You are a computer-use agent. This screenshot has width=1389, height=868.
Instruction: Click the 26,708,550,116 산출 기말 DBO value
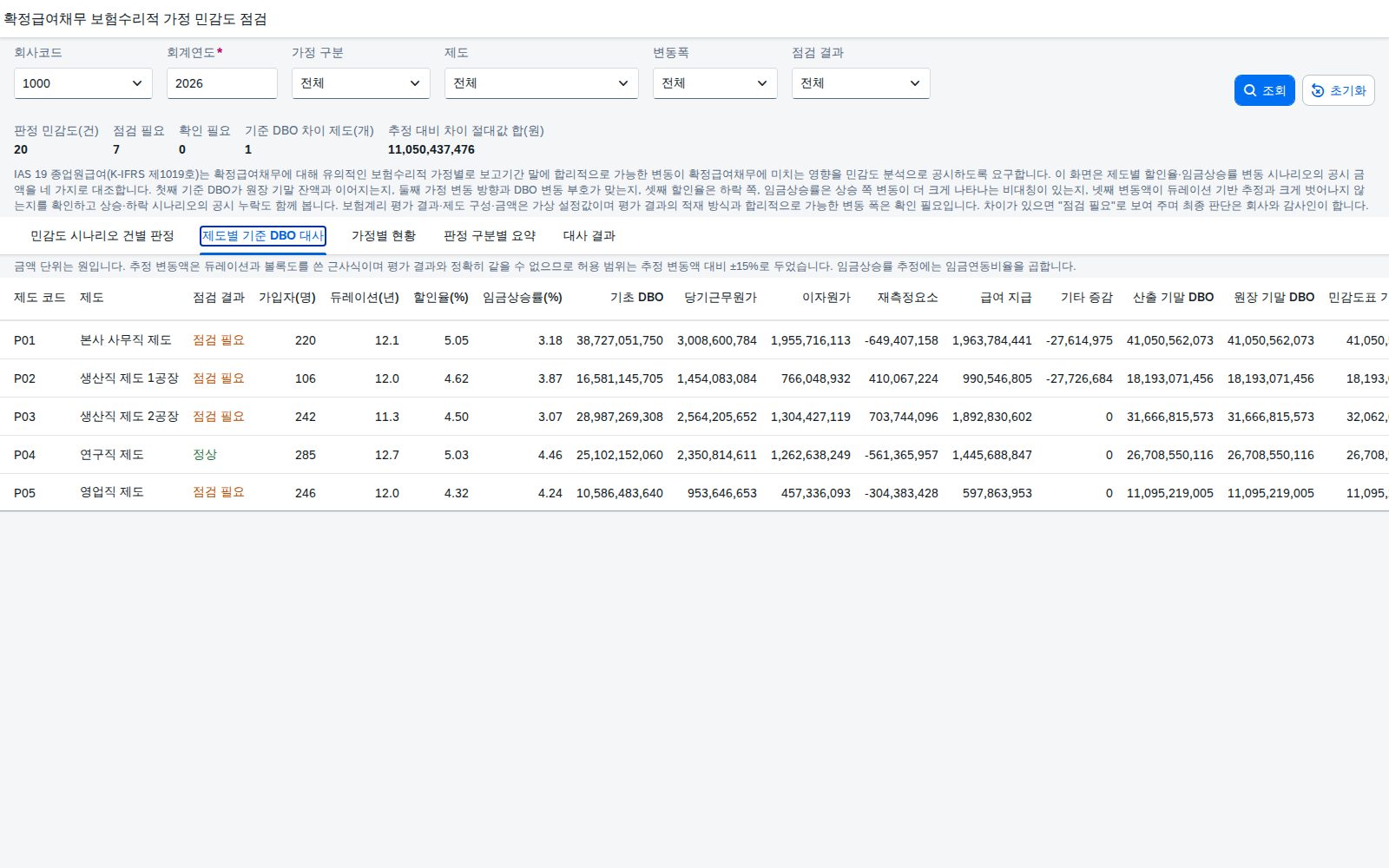tap(1170, 455)
